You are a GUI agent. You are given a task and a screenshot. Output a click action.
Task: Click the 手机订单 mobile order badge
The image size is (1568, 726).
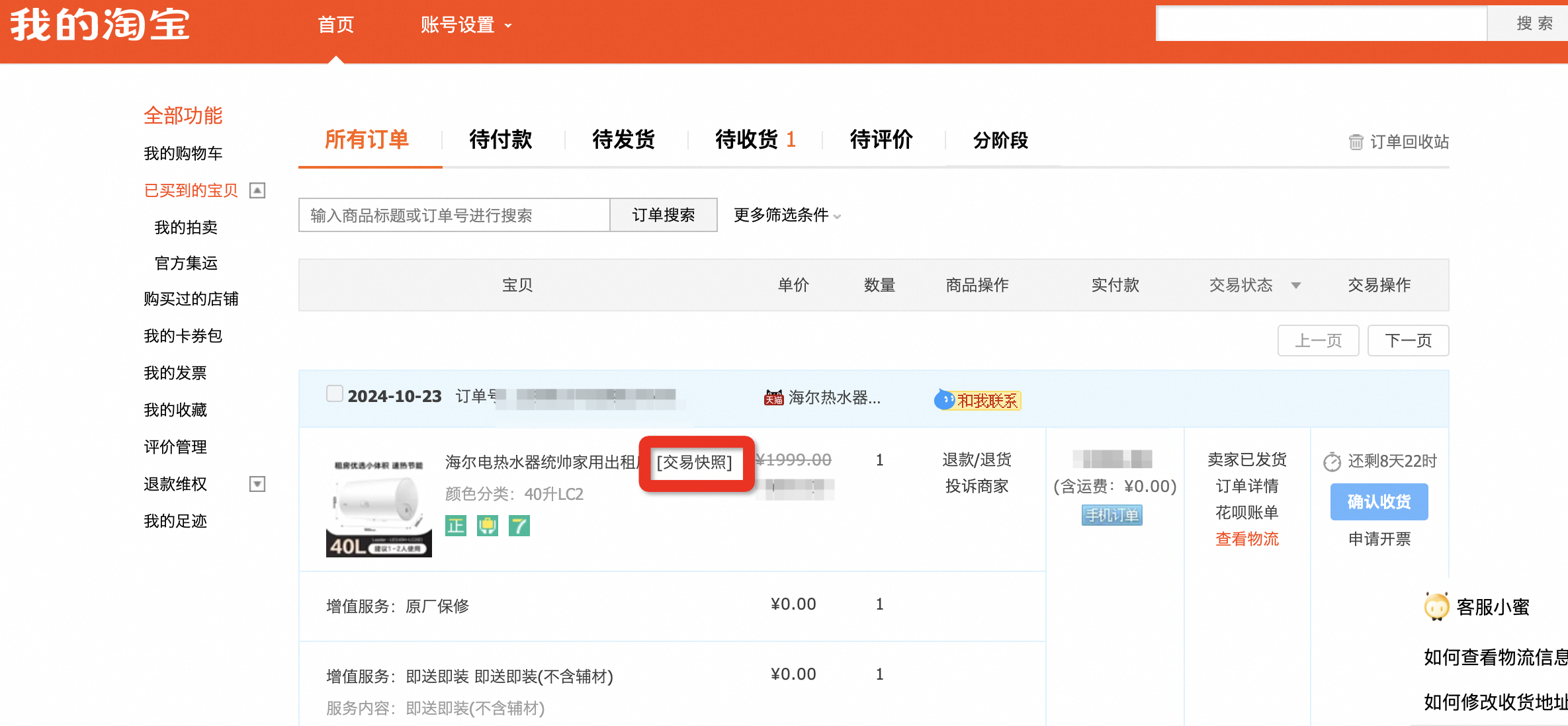coord(1112,515)
